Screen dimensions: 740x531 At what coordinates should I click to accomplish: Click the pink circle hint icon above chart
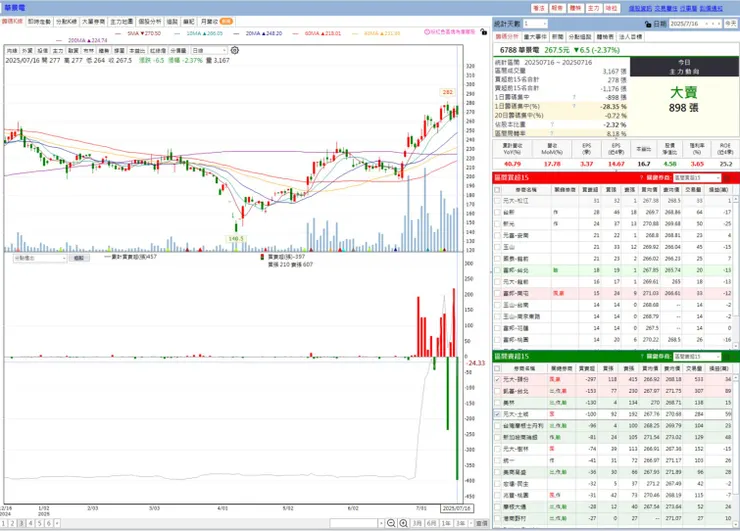click(x=427, y=32)
